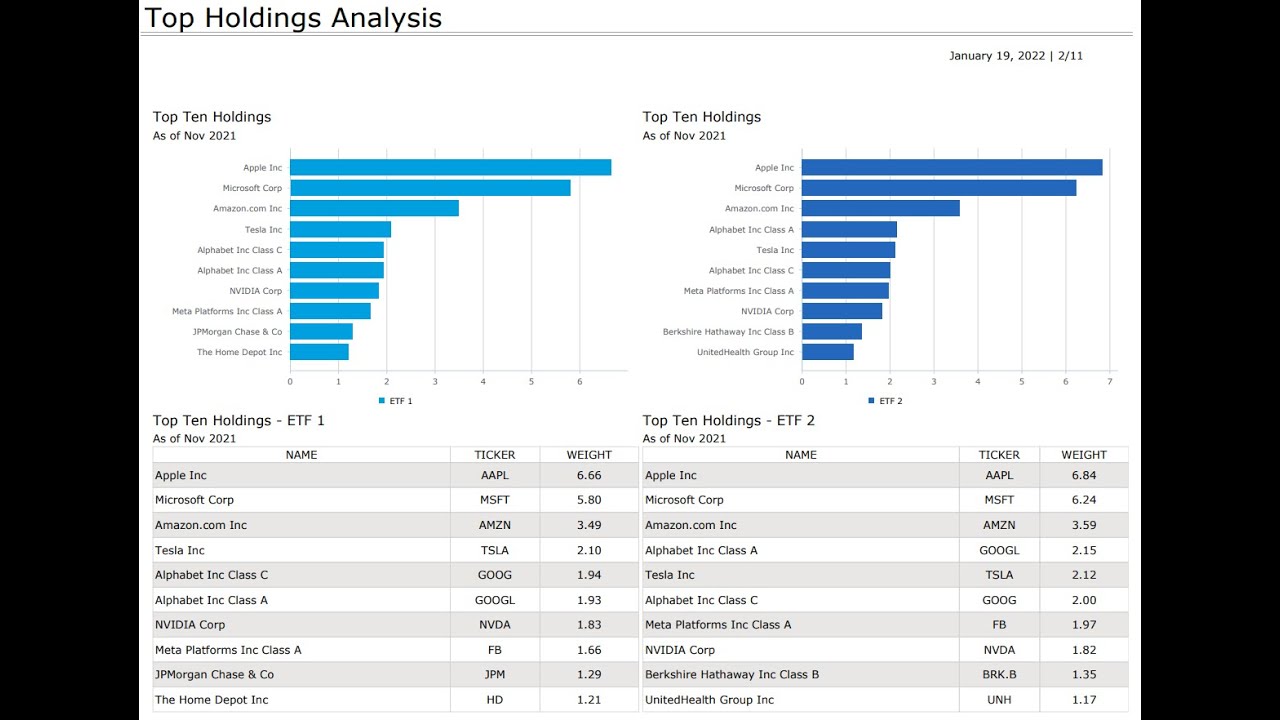
Task: Select the BRK.B ticker cell
Action: tap(999, 675)
